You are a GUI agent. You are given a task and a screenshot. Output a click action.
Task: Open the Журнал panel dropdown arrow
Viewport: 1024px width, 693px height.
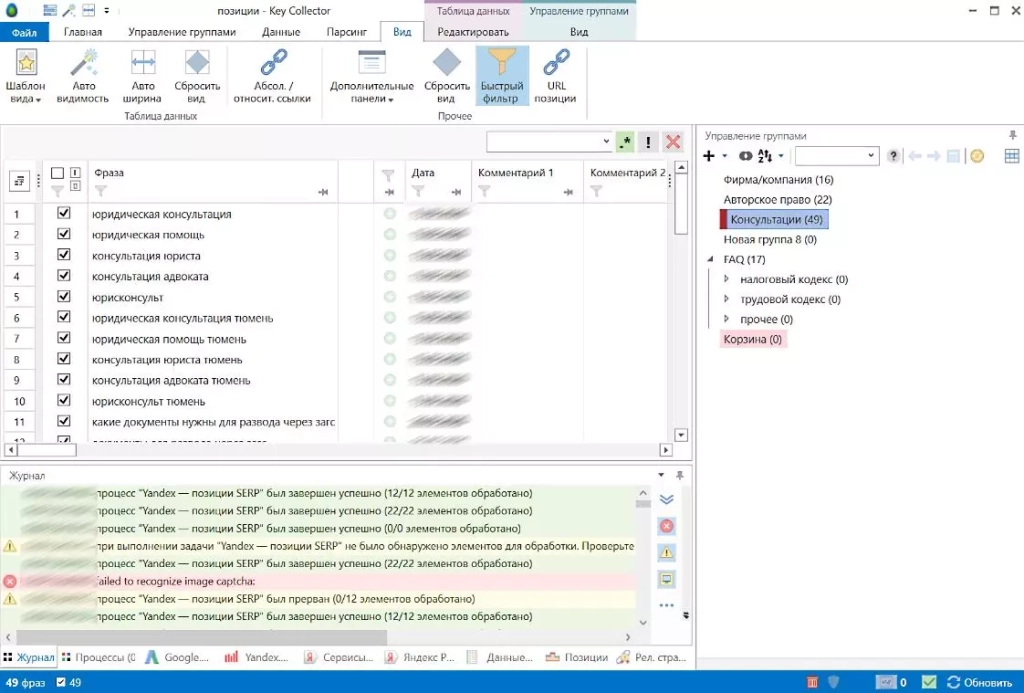[x=661, y=475]
